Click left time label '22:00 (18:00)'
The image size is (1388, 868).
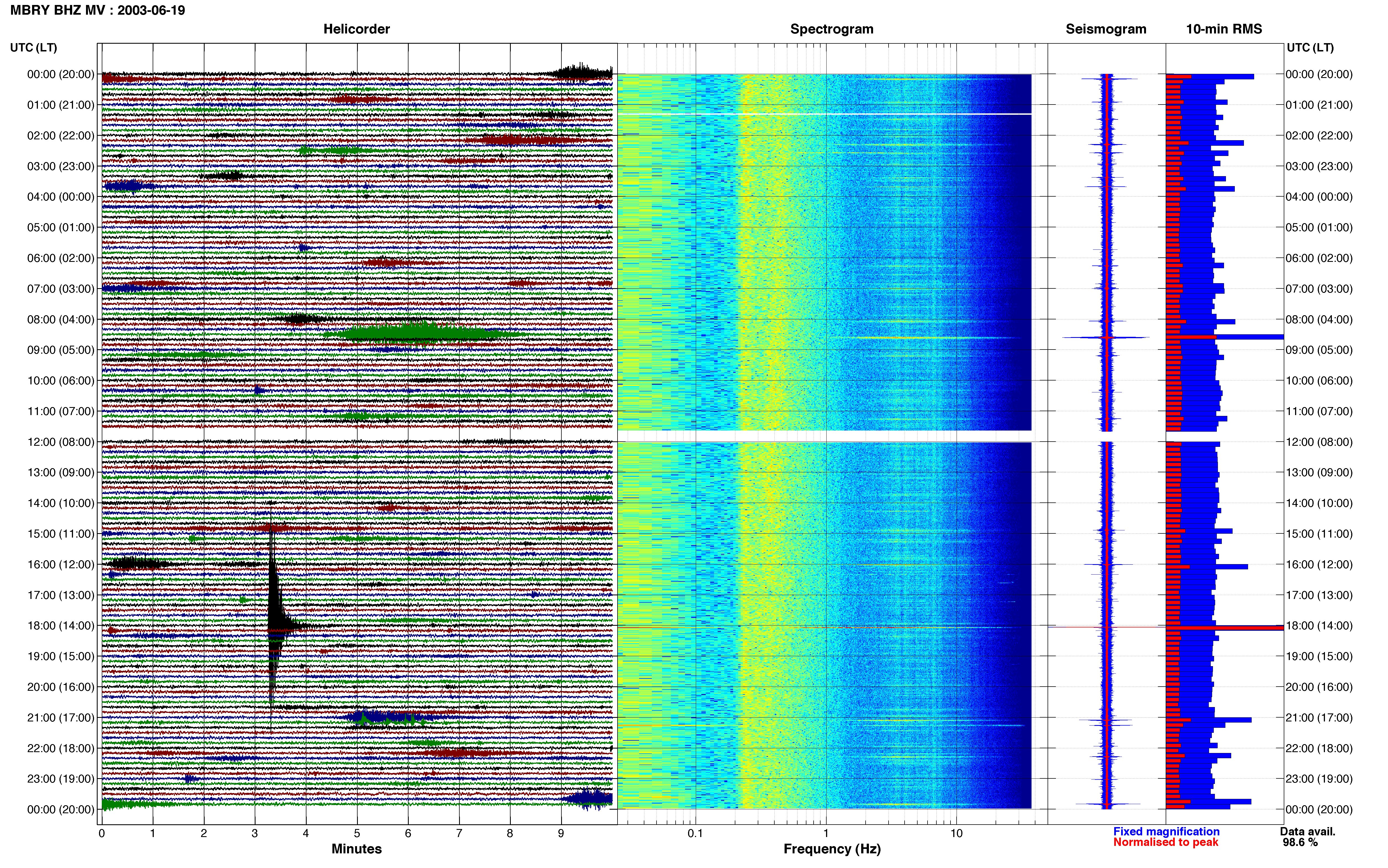61,749
